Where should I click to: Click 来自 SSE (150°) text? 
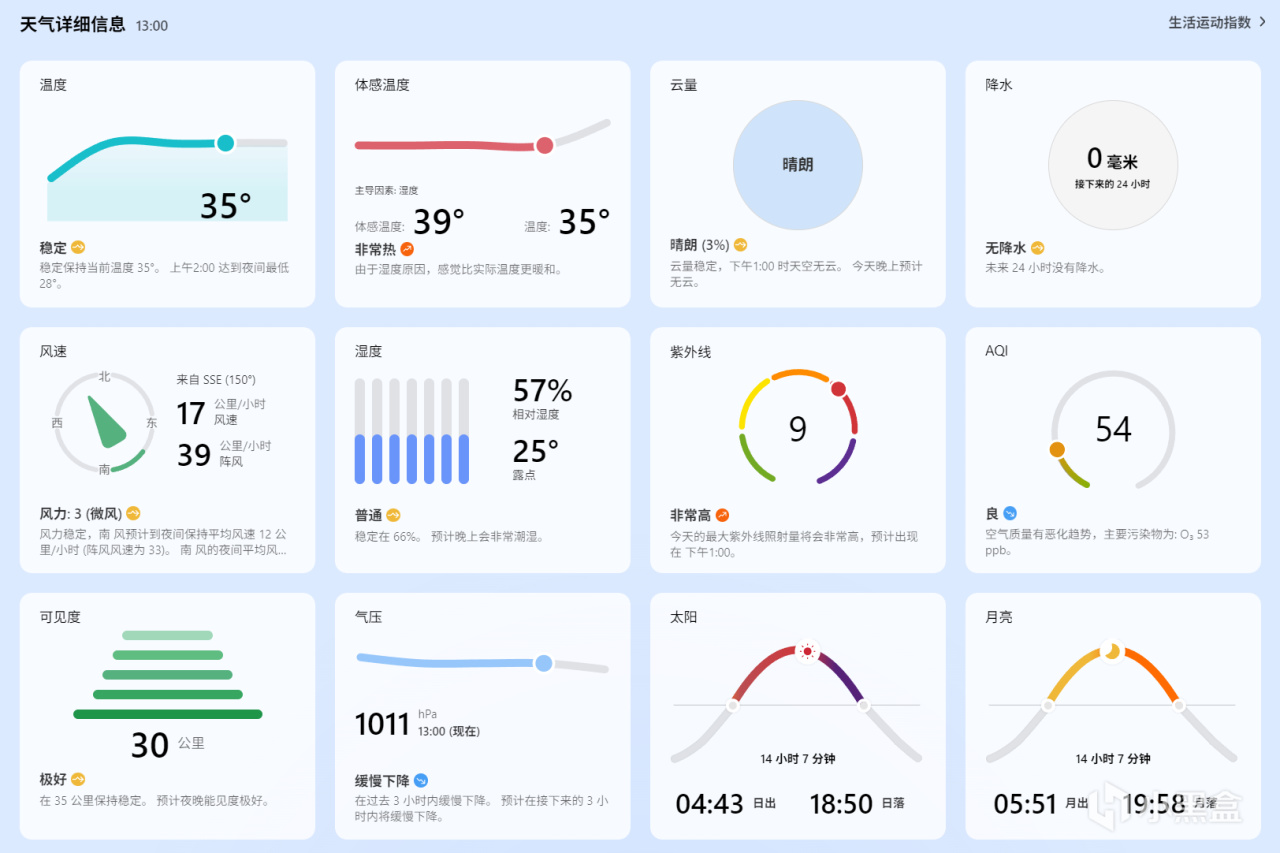216,379
